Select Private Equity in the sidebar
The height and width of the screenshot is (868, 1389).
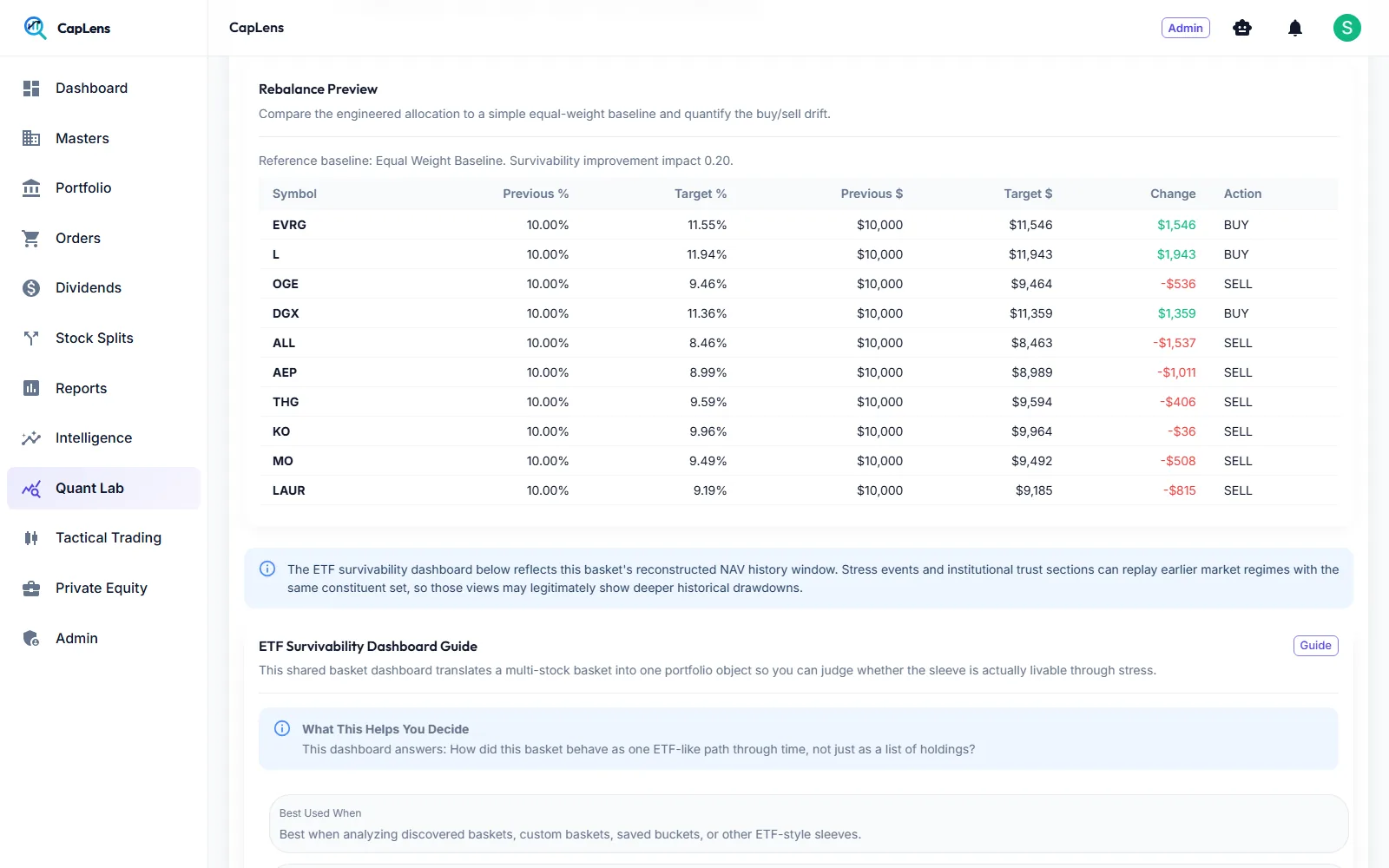pyautogui.click(x=104, y=589)
